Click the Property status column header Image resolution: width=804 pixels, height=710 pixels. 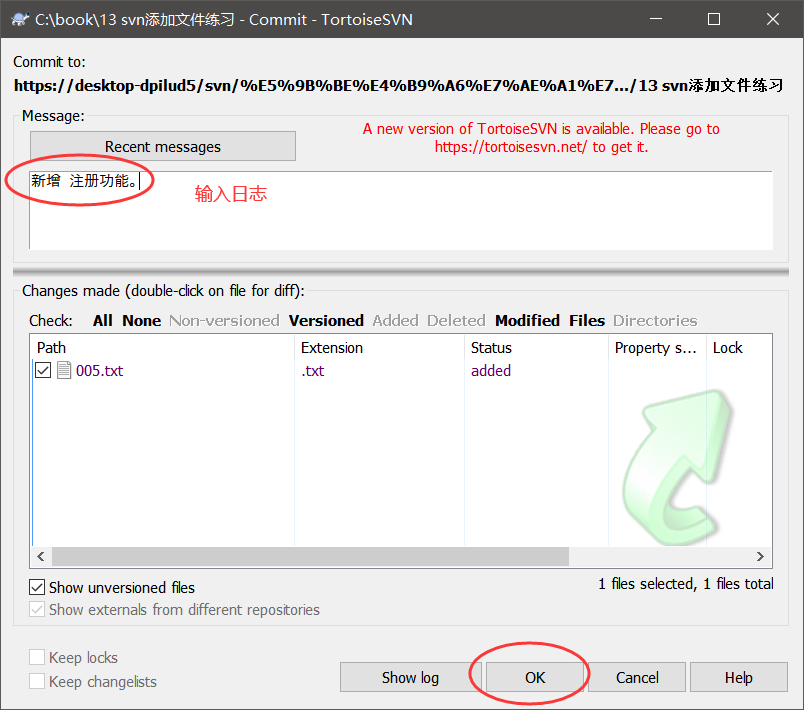pos(657,348)
